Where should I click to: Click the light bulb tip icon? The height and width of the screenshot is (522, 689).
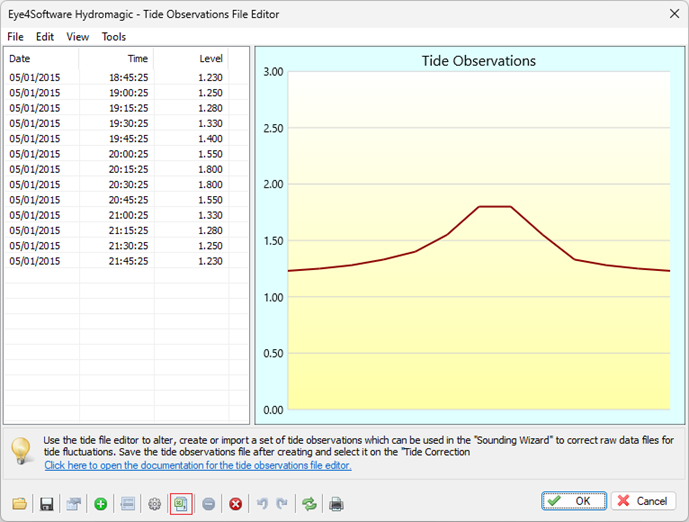pos(21,451)
